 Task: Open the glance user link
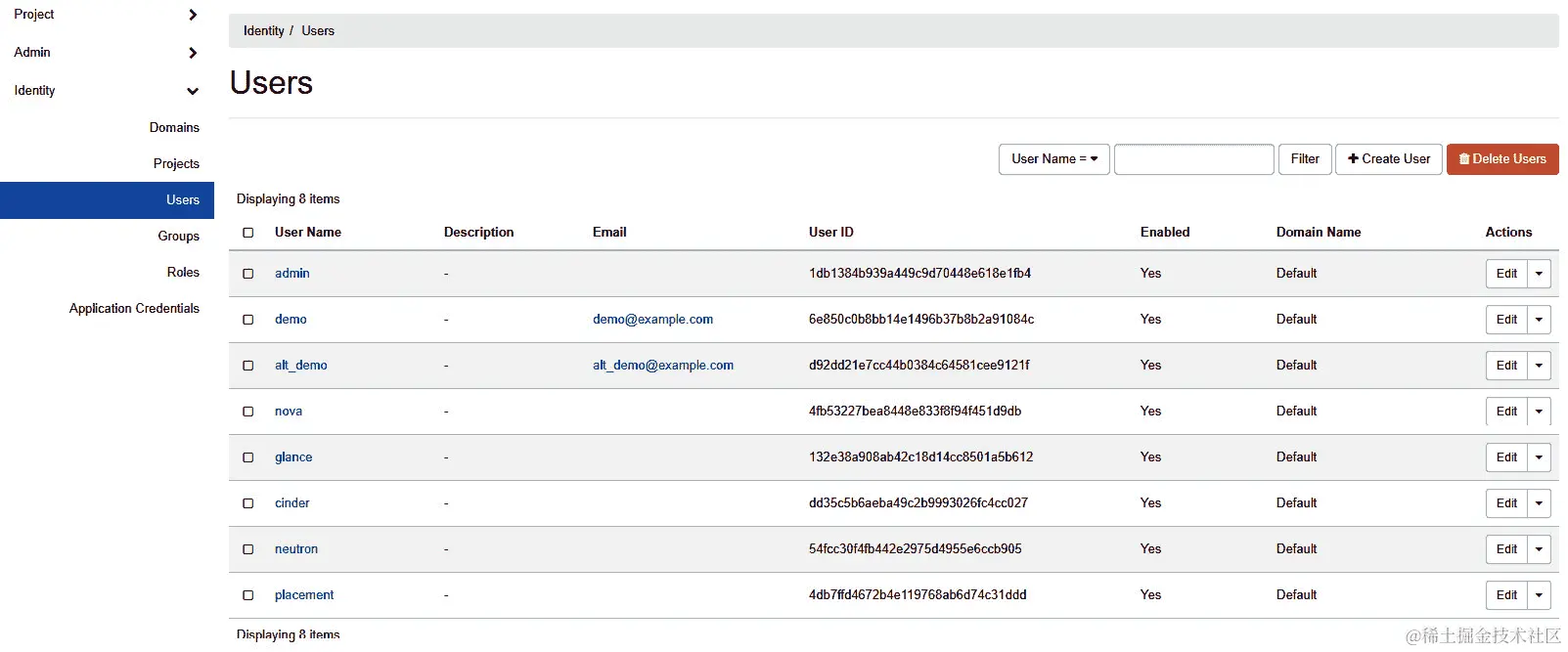293,457
